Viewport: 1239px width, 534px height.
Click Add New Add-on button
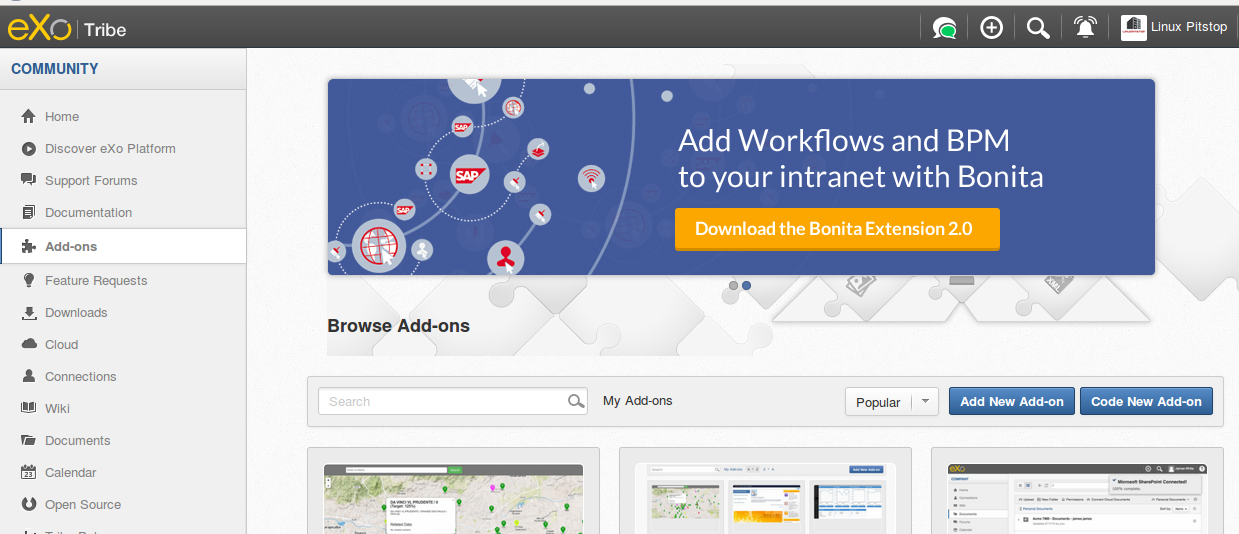(1012, 401)
